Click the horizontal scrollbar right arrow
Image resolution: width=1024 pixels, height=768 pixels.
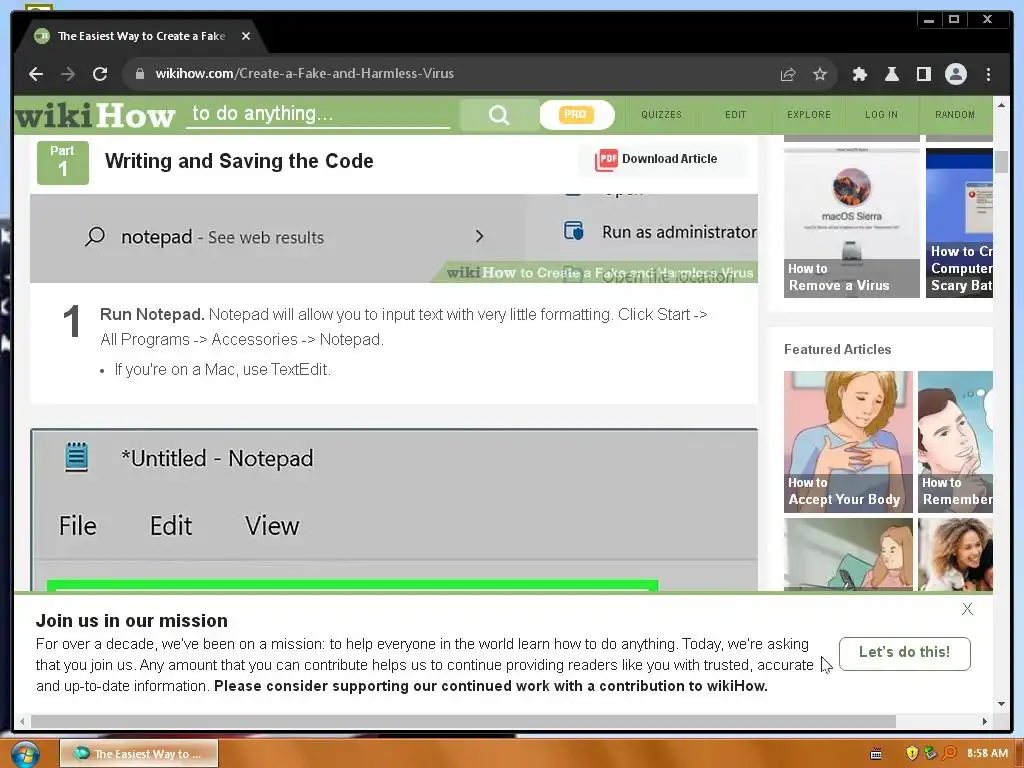985,722
